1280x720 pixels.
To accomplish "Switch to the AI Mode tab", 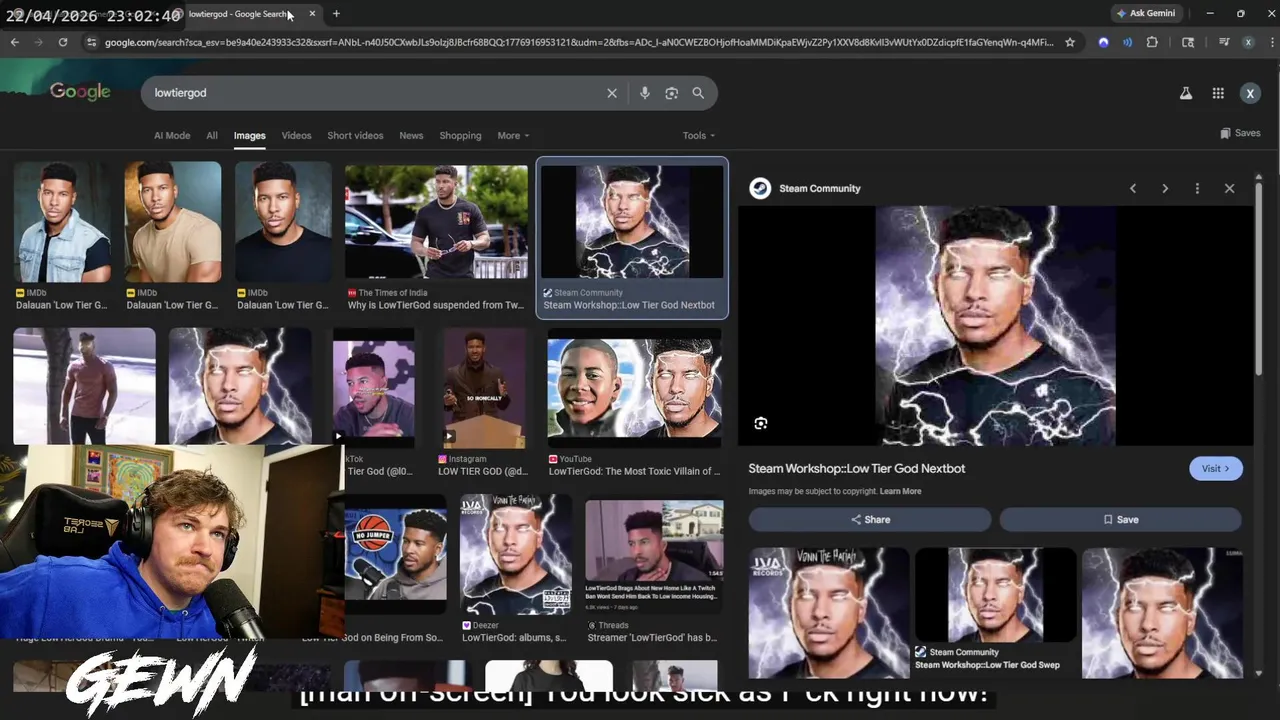I will [172, 136].
